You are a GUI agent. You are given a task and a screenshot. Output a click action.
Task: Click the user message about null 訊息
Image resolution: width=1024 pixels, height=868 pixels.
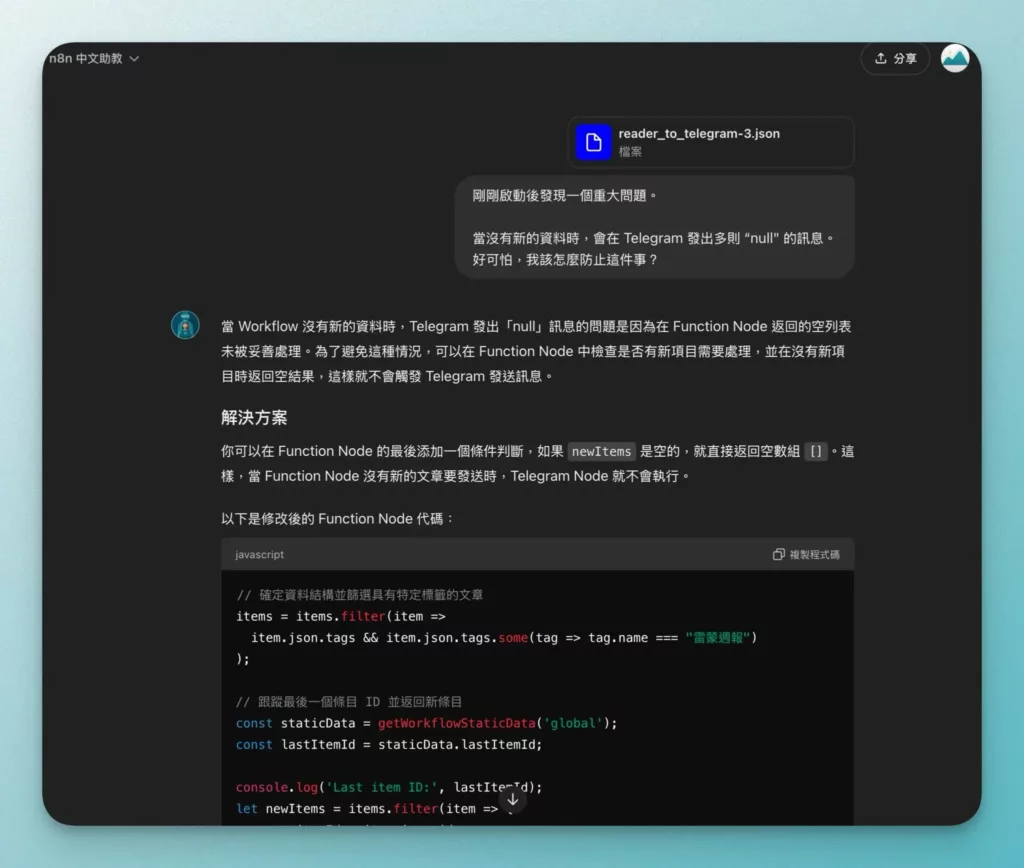click(x=655, y=227)
